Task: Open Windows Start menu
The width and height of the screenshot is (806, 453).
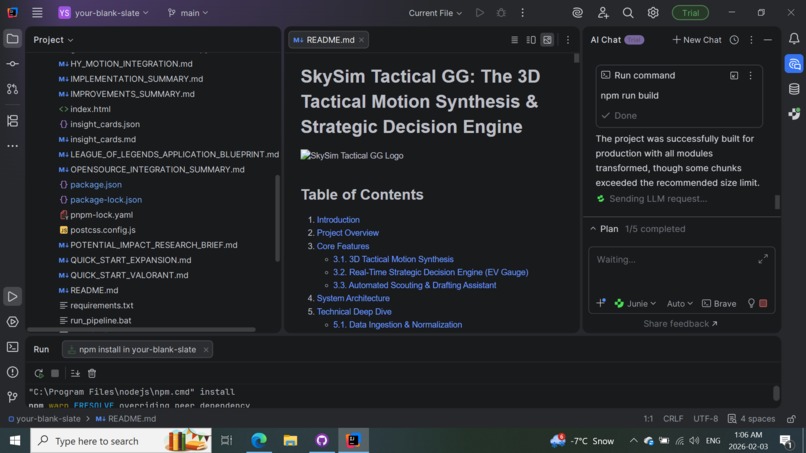Action: click(15, 441)
